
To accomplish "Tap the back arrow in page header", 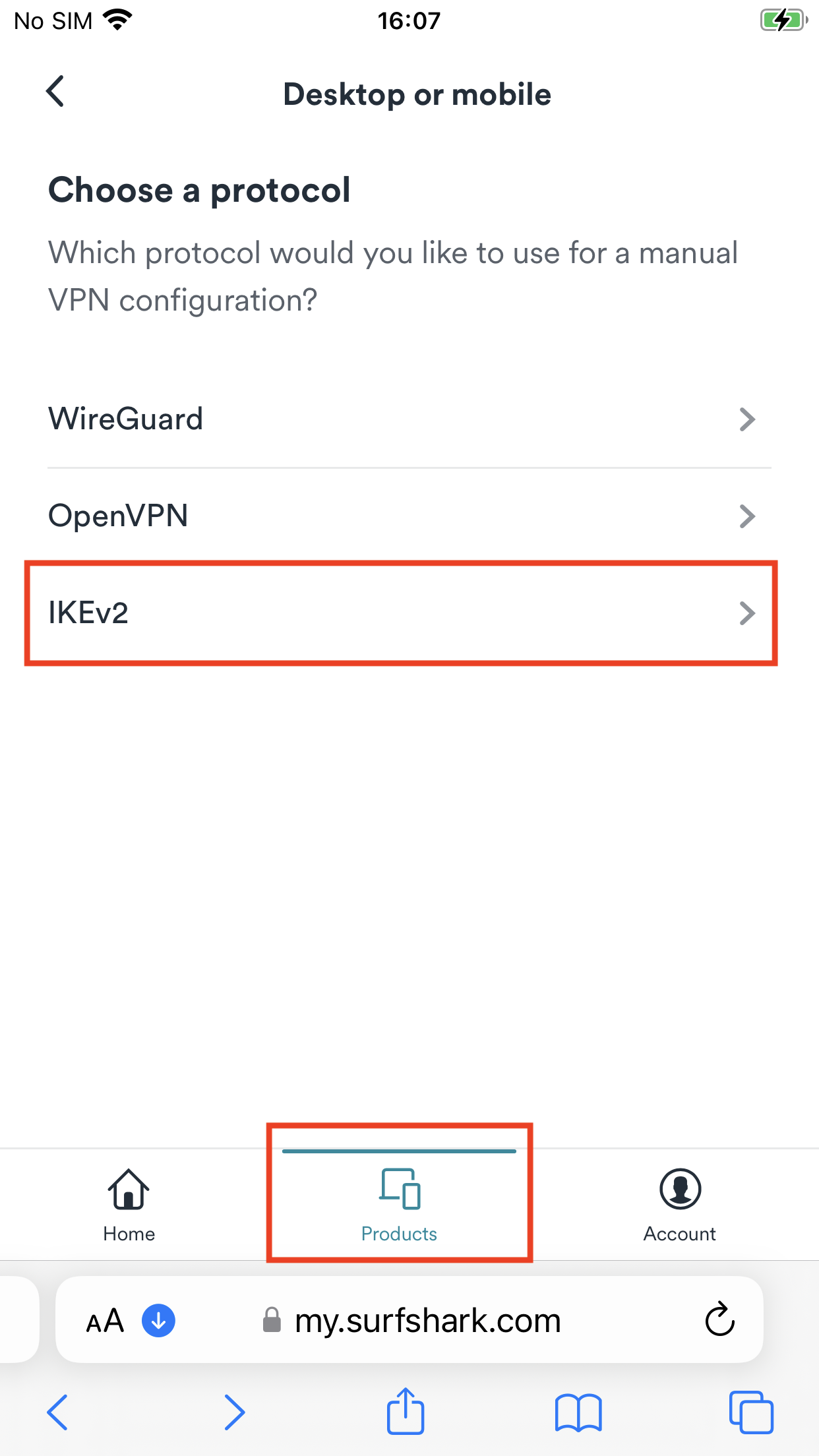I will [x=56, y=91].
